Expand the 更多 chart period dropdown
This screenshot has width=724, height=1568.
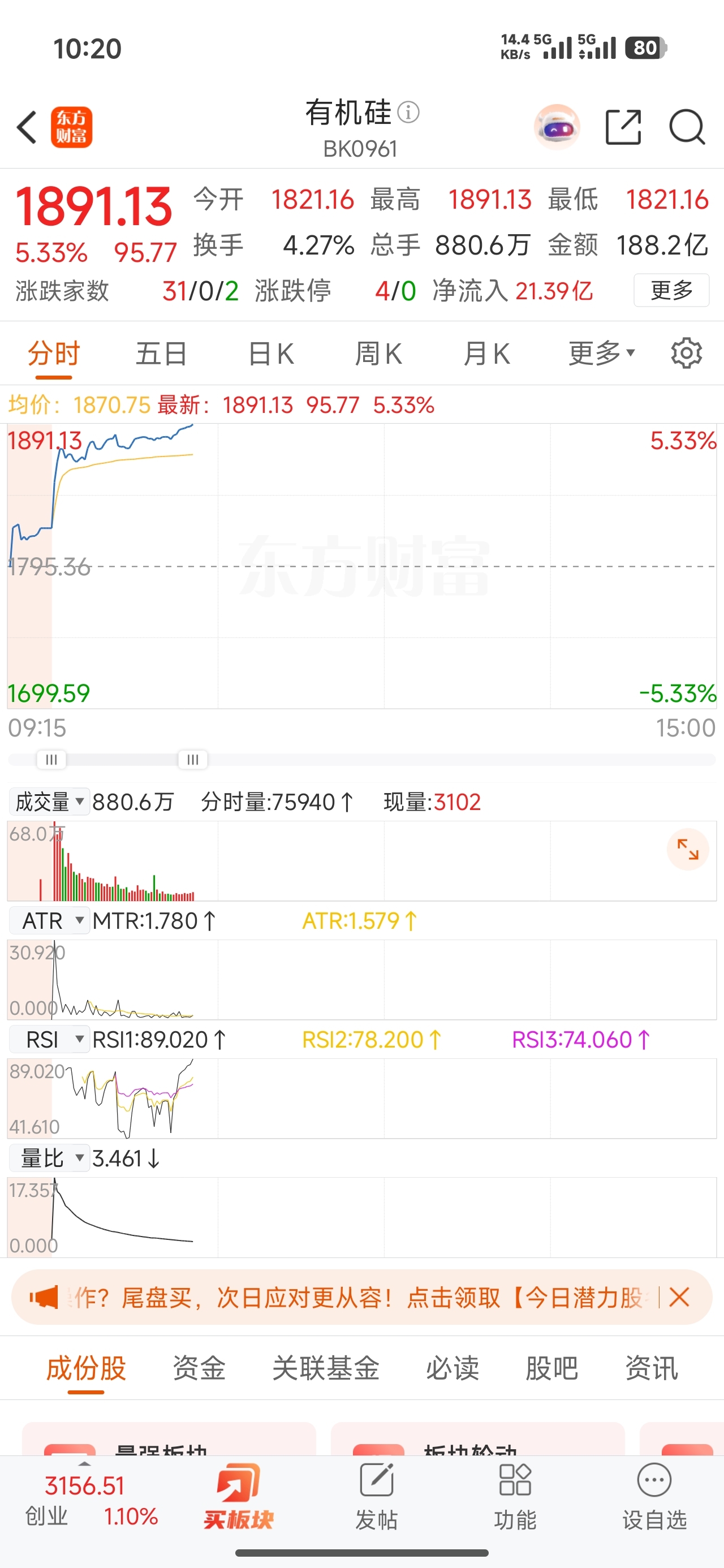point(602,353)
